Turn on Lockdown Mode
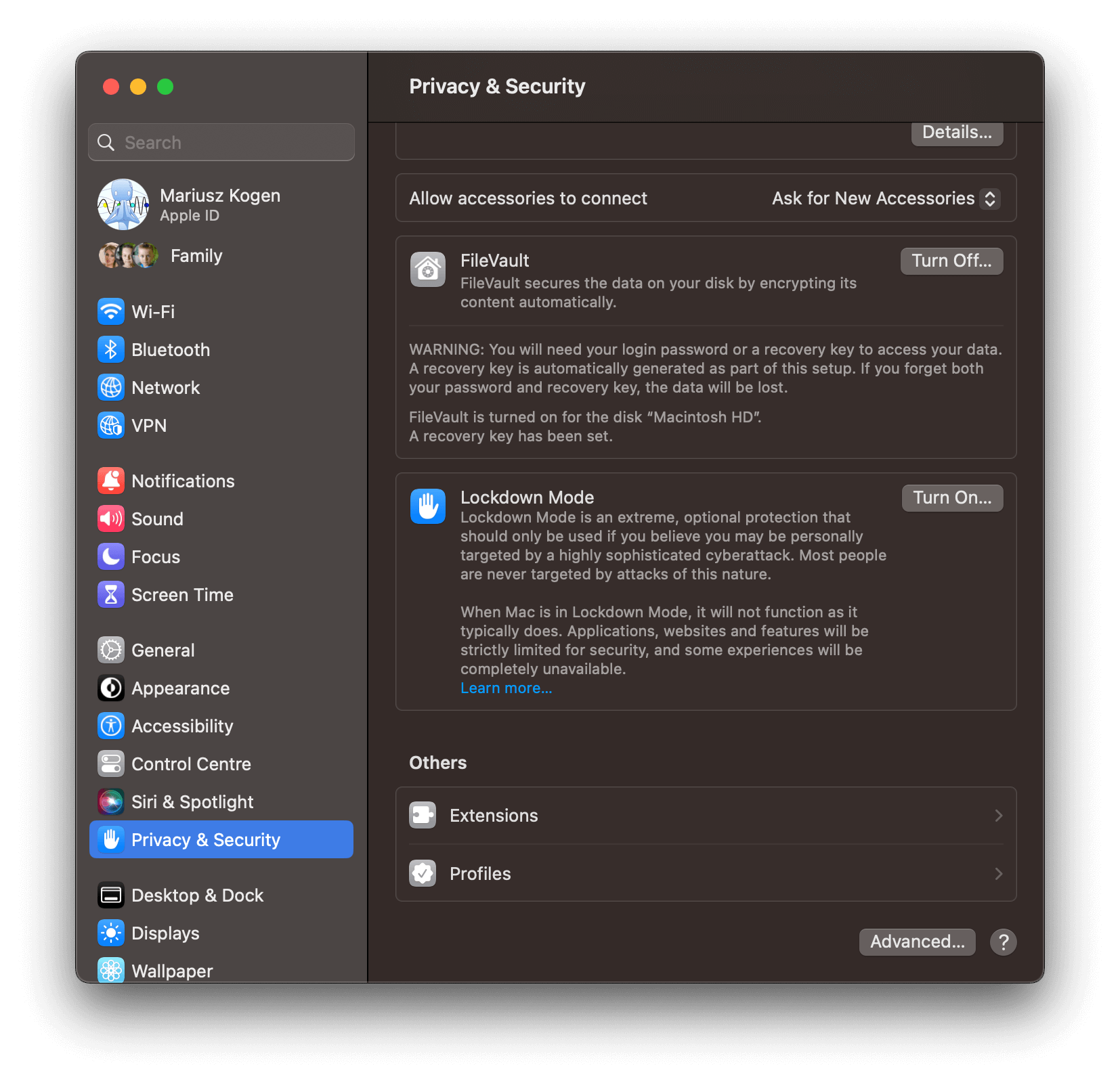The image size is (1120, 1083). pos(951,498)
